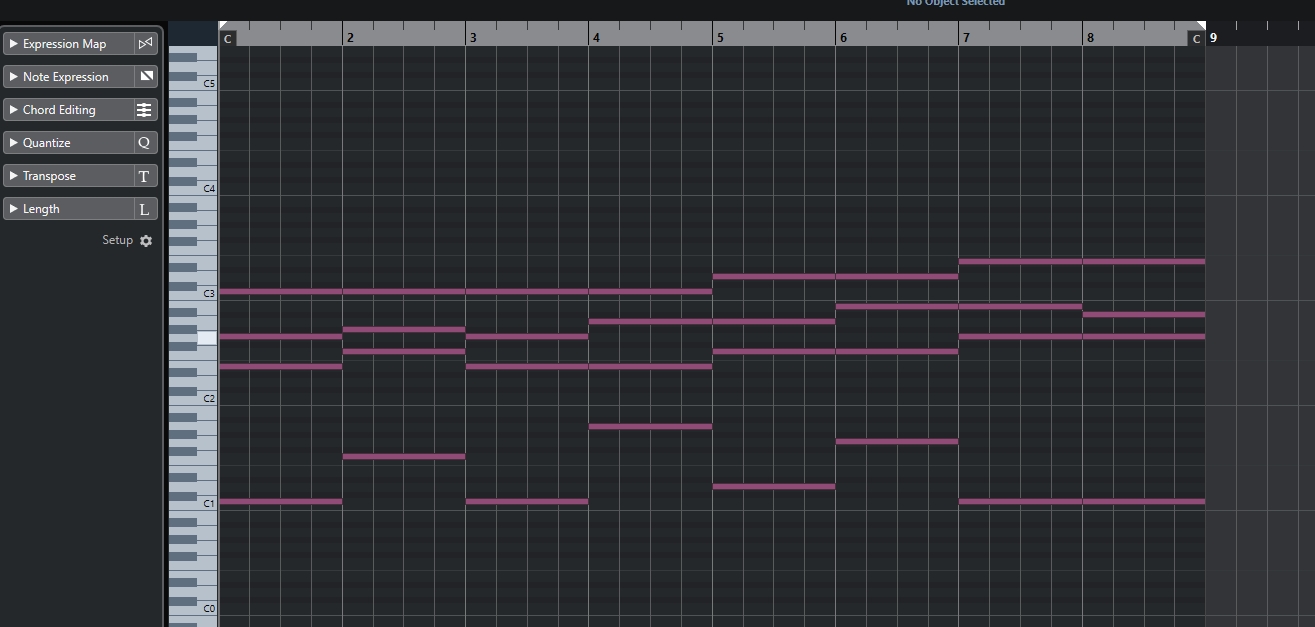The image size is (1315, 627).
Task: Expand the Length section
Action: (14, 209)
